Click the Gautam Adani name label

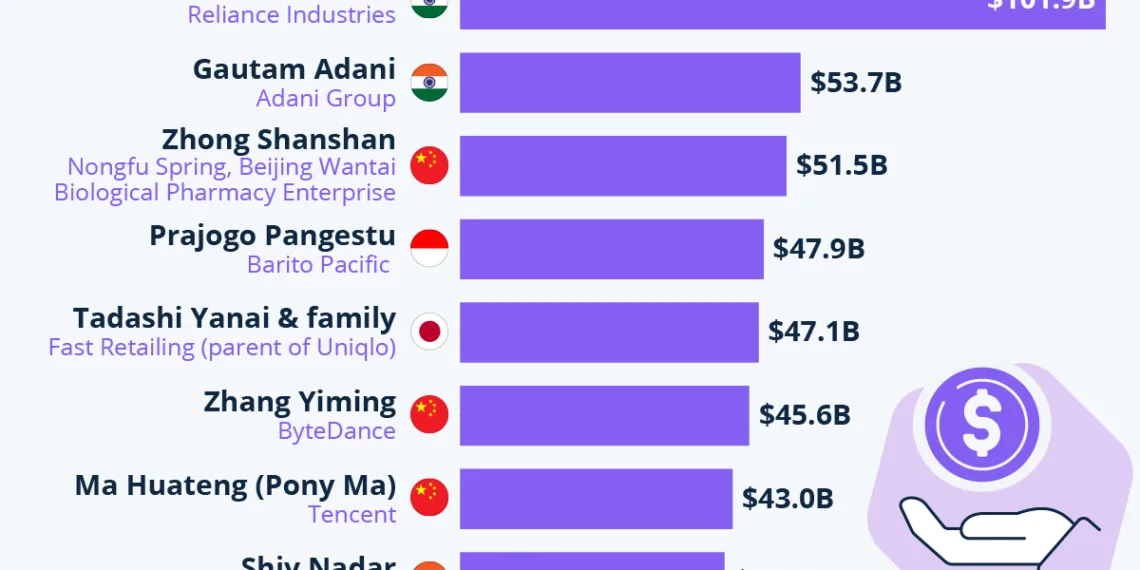click(294, 69)
